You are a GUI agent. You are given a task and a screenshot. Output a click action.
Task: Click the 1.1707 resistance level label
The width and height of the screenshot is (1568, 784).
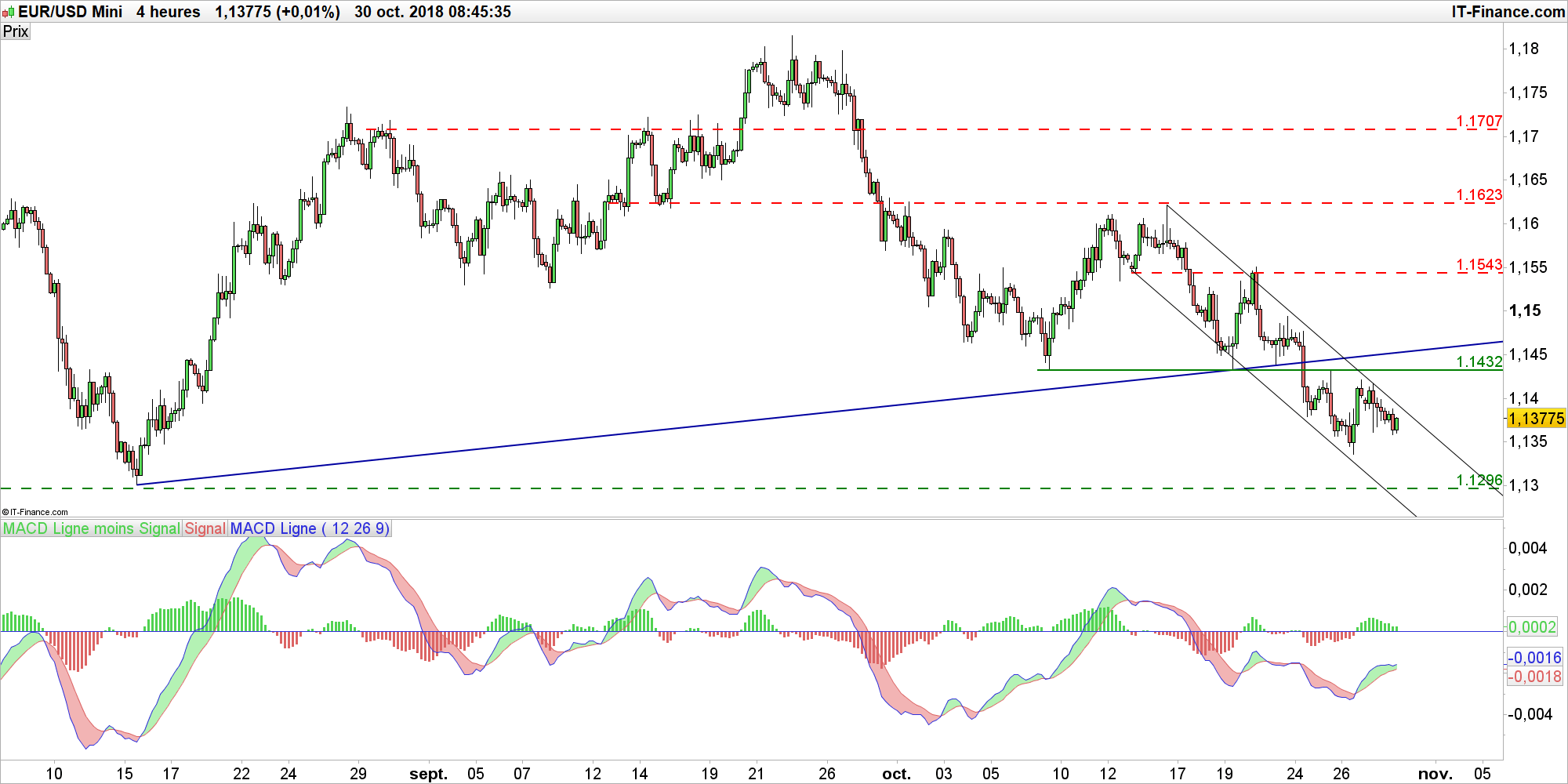click(x=1479, y=121)
